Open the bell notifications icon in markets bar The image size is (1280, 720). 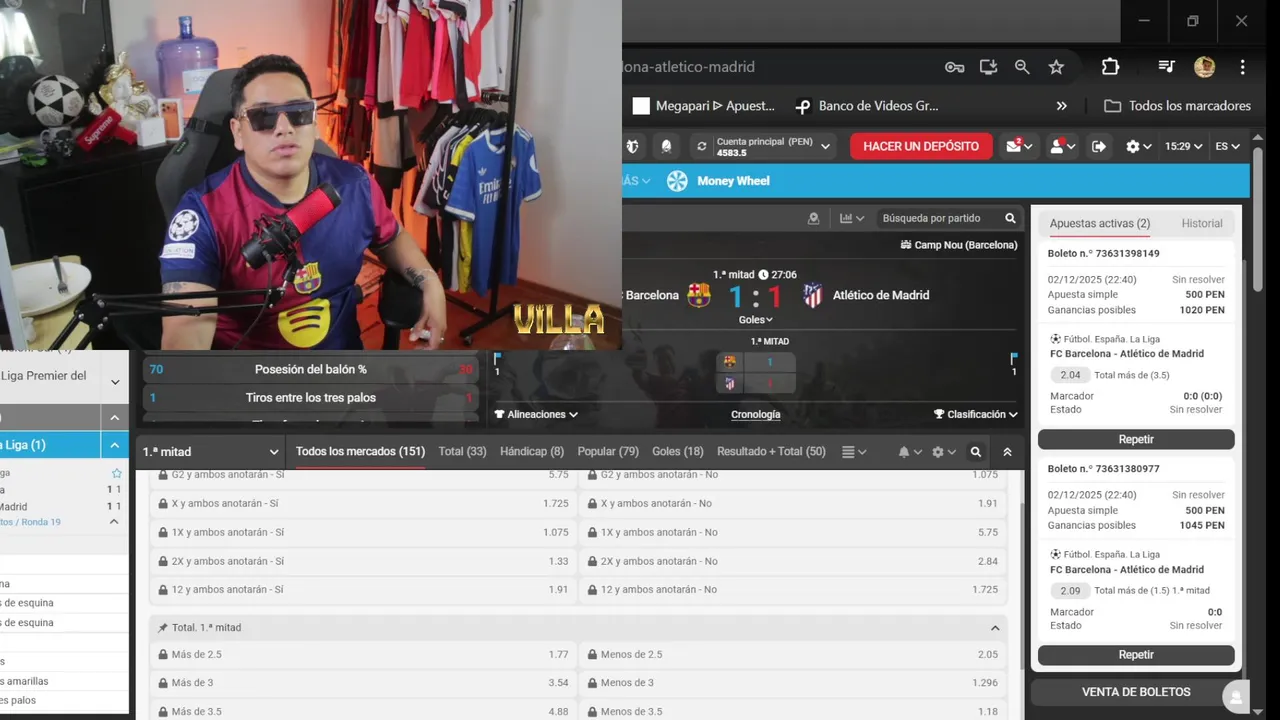pyautogui.click(x=908, y=452)
